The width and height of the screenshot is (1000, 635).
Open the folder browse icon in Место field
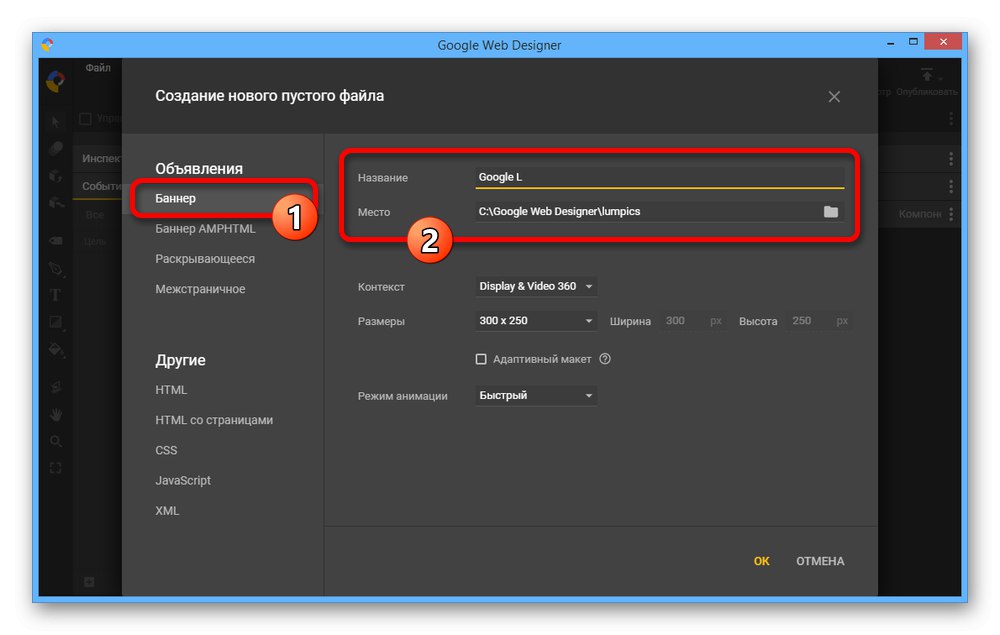(x=830, y=212)
